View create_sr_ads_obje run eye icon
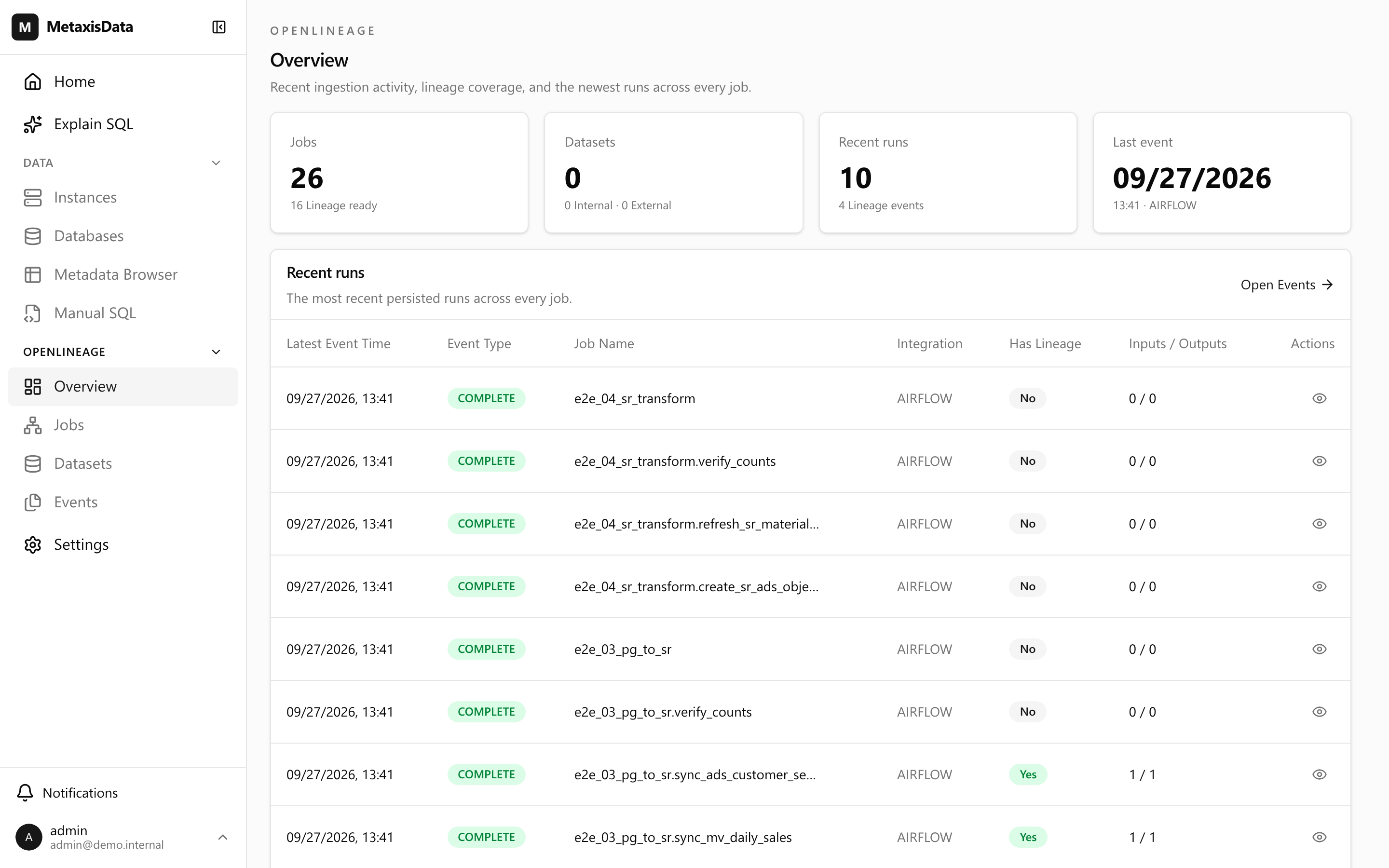Image resolution: width=1389 pixels, height=868 pixels. pyautogui.click(x=1319, y=586)
